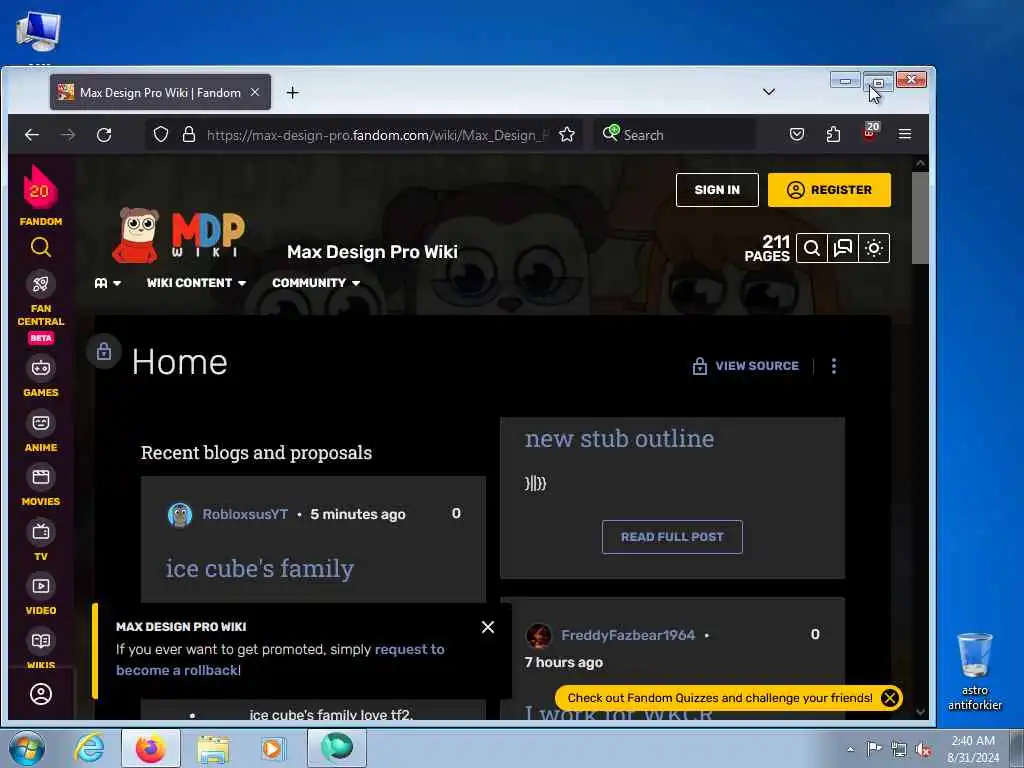Viewport: 1024px width, 768px height.
Task: Click request to become a rollback link
Action: tap(280, 660)
